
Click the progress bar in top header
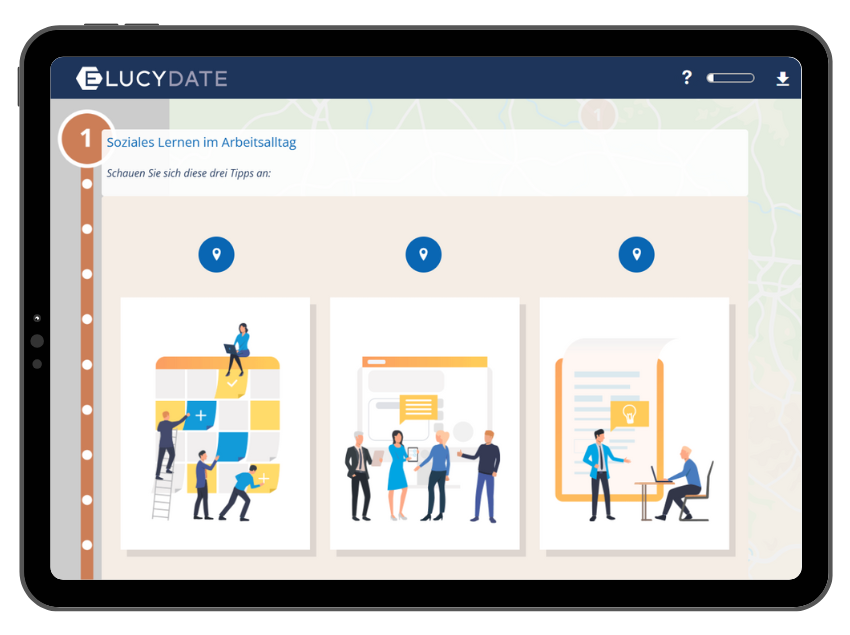point(730,78)
